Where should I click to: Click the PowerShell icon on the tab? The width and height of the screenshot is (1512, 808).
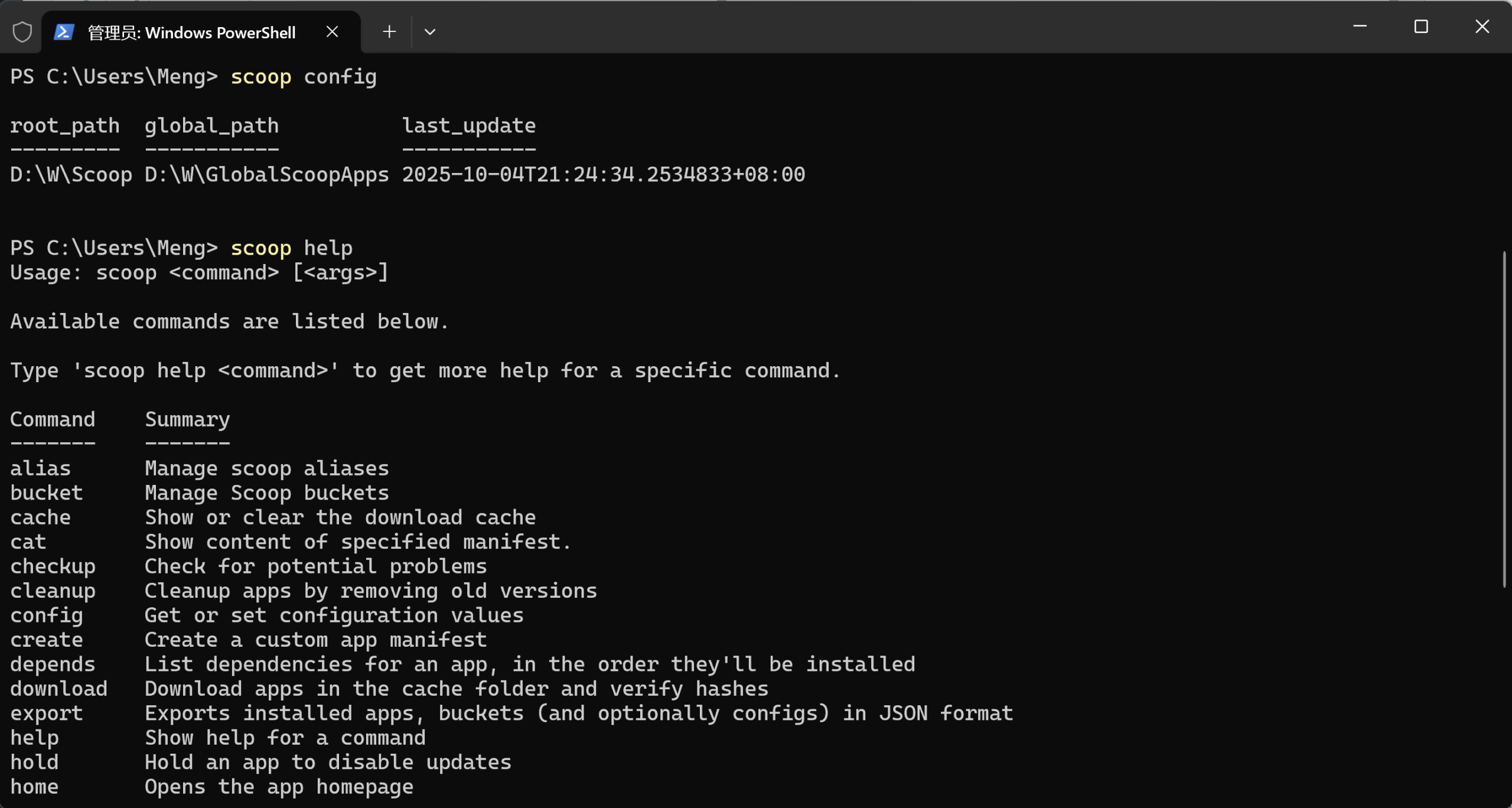pyautogui.click(x=64, y=32)
